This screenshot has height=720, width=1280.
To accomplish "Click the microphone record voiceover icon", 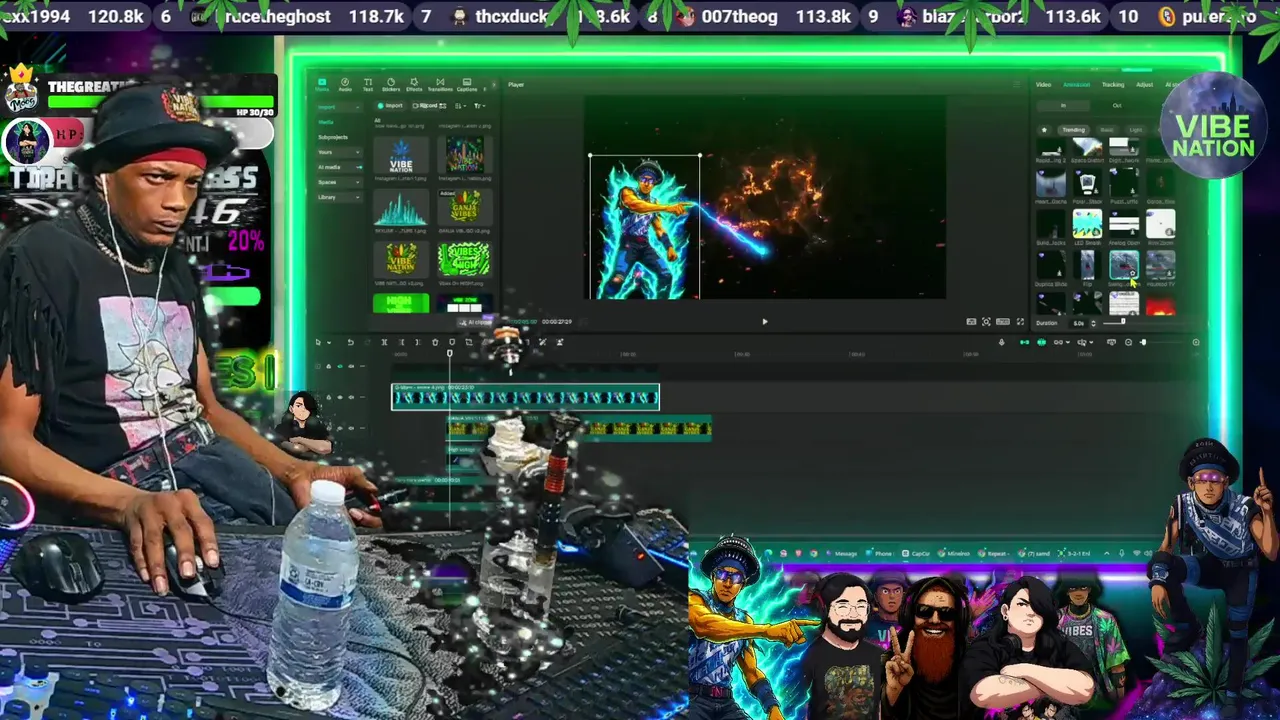I will (x=1001, y=343).
